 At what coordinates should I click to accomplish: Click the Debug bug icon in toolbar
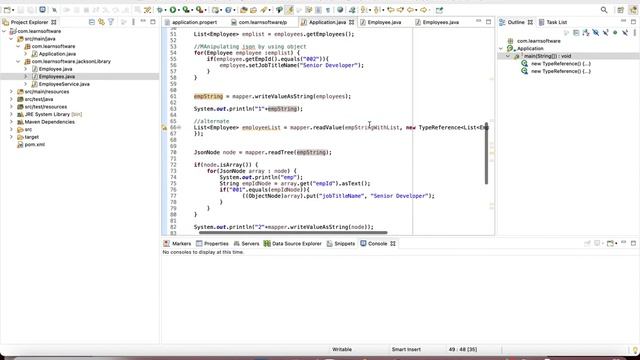[x=160, y=10]
